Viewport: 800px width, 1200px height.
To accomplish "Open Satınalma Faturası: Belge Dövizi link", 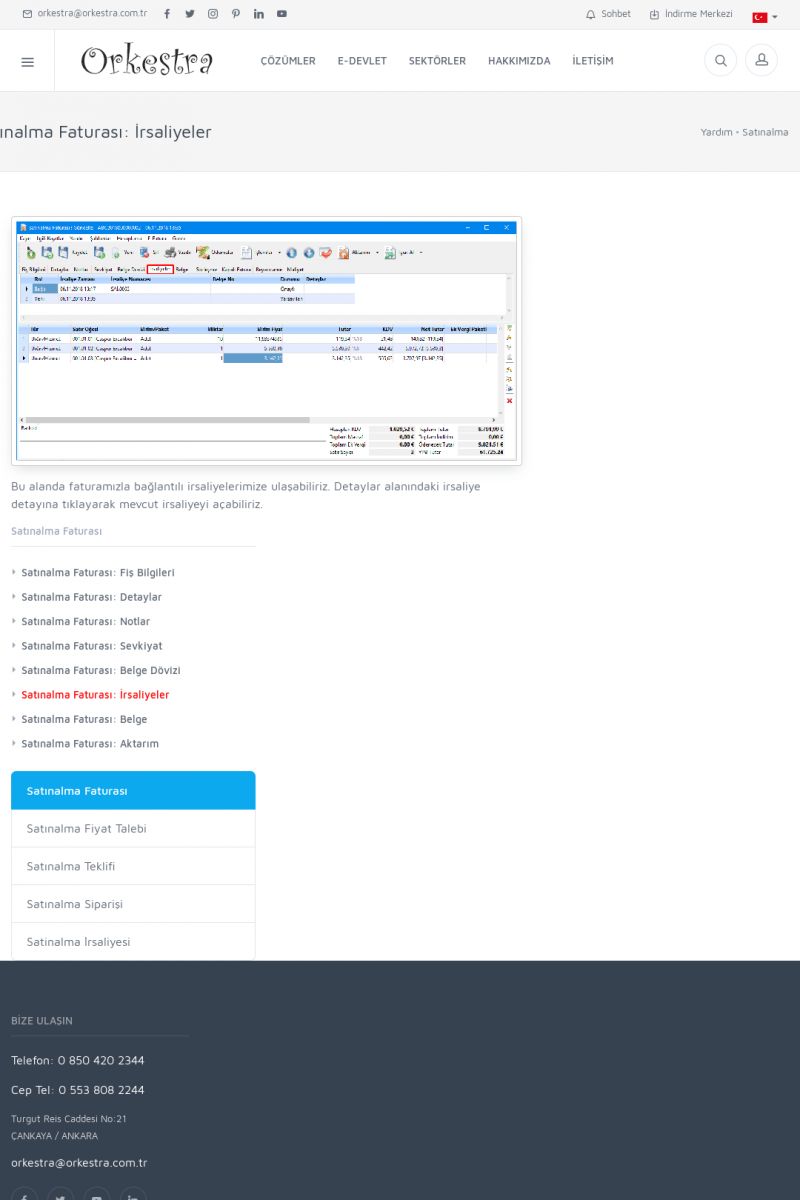I will click(x=101, y=671).
